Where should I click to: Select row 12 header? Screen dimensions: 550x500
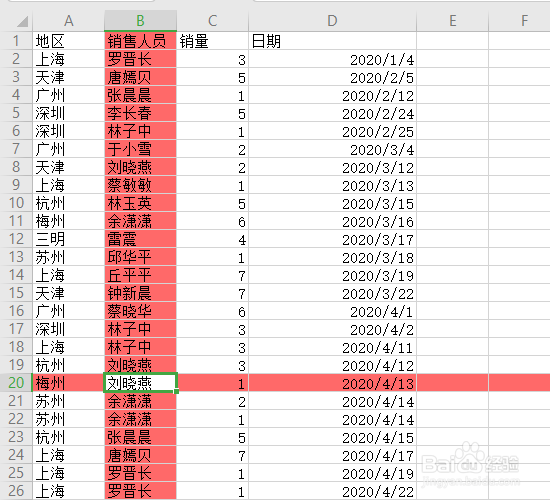16,239
